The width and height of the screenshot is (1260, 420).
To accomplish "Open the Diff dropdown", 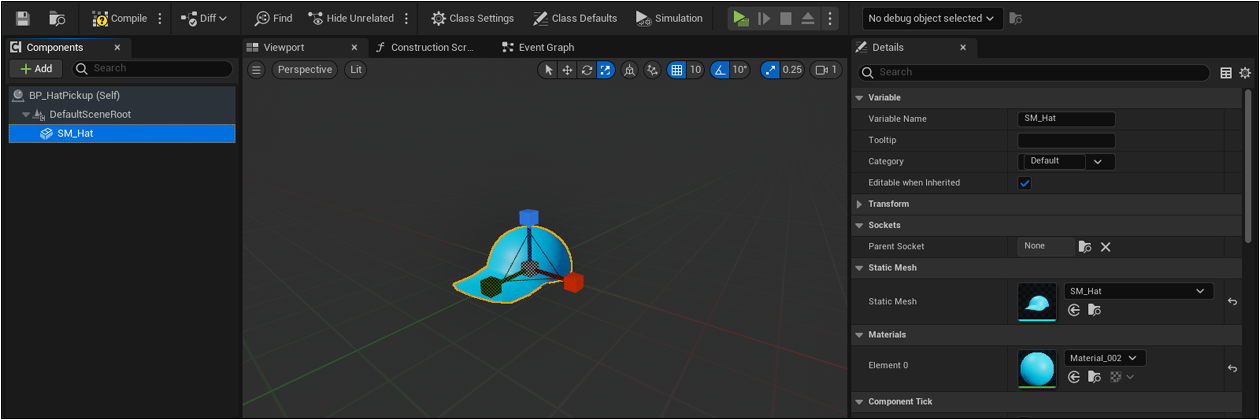I will (205, 18).
